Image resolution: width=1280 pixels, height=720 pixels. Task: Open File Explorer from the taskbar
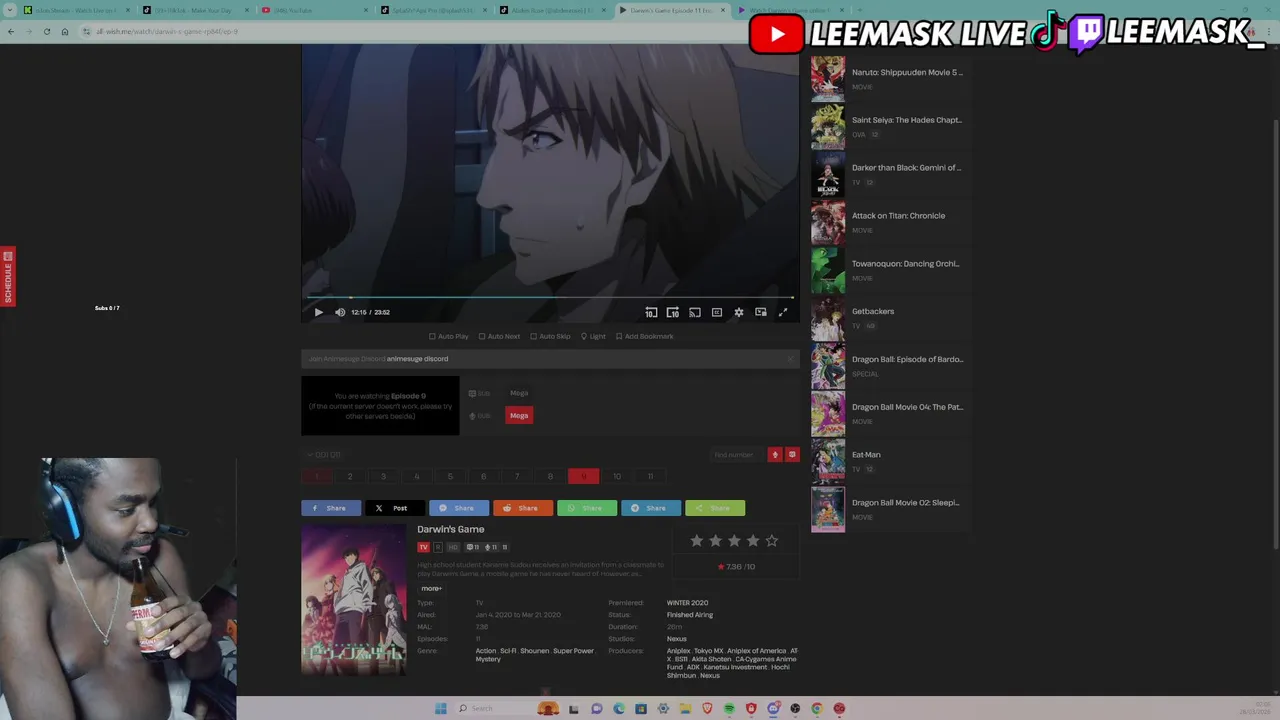pos(685,709)
